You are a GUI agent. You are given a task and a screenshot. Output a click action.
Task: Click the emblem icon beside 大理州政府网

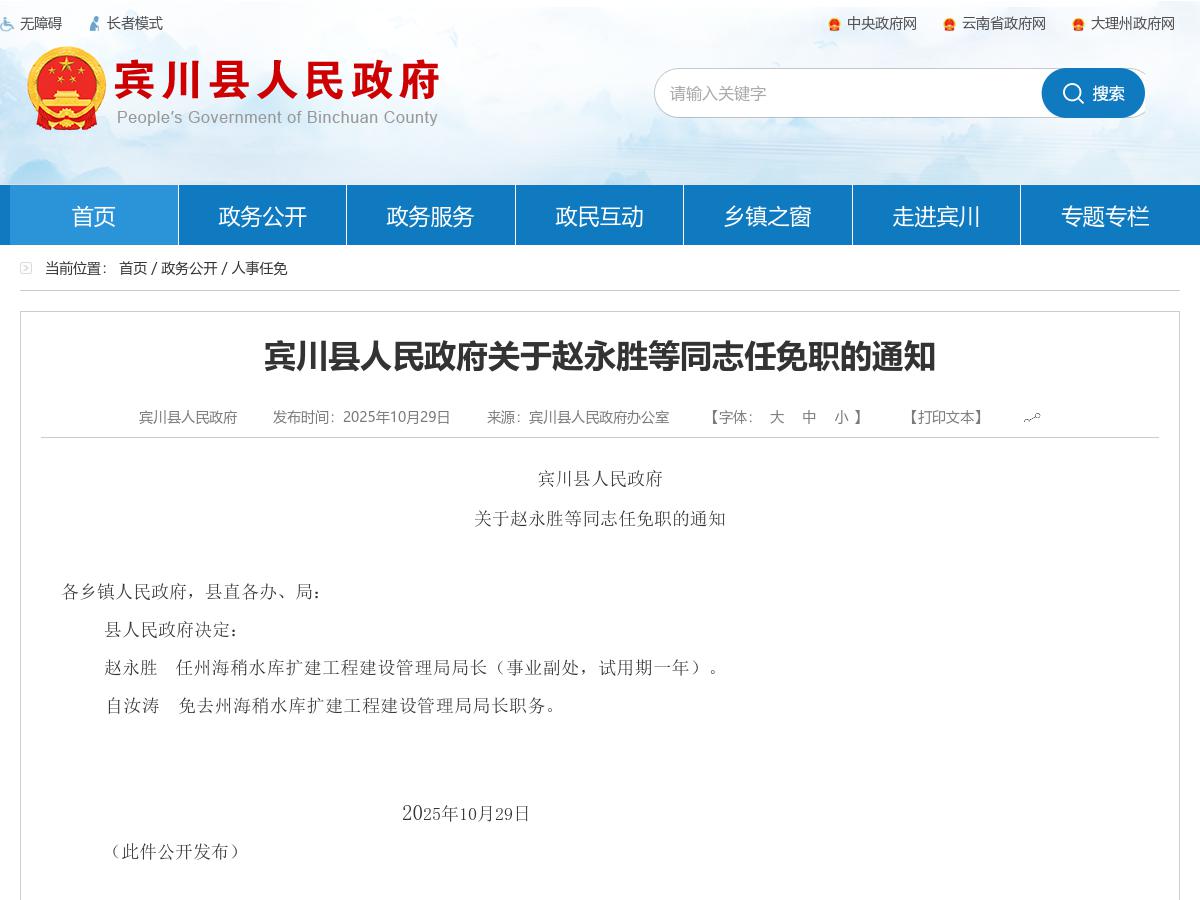pyautogui.click(x=1077, y=23)
